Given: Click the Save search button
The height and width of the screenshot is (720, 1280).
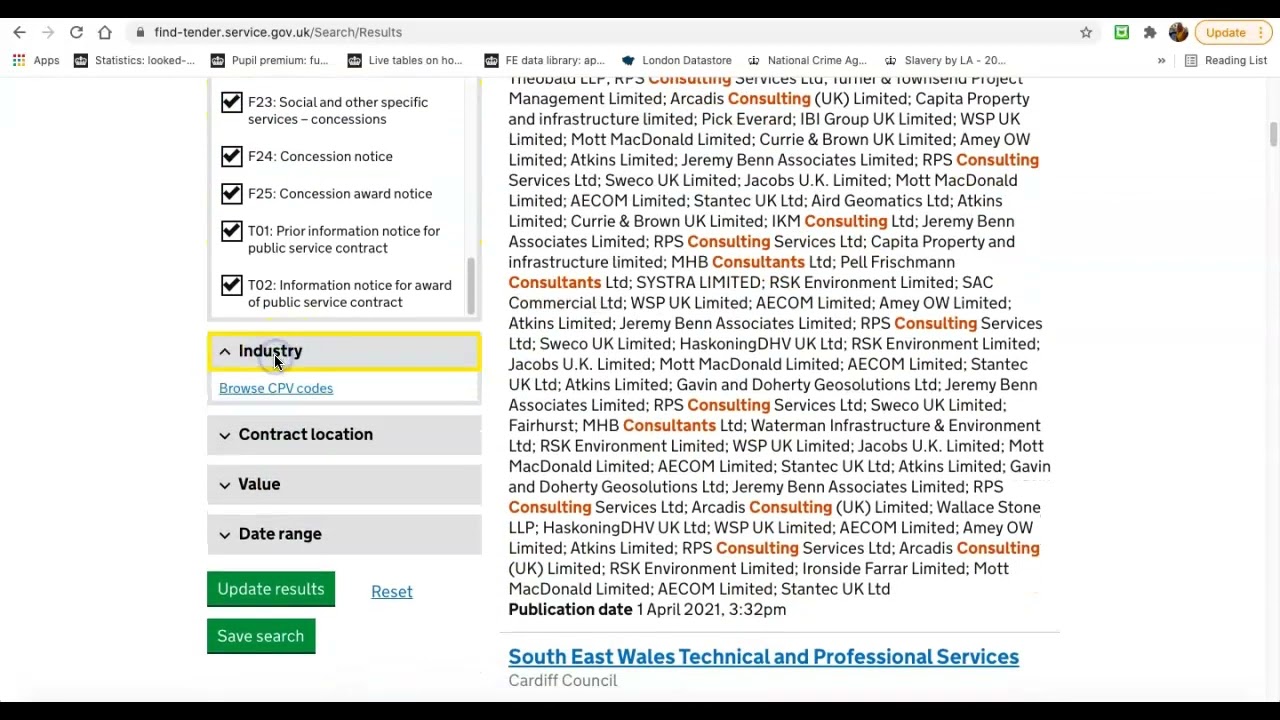Looking at the screenshot, I should click(x=261, y=636).
